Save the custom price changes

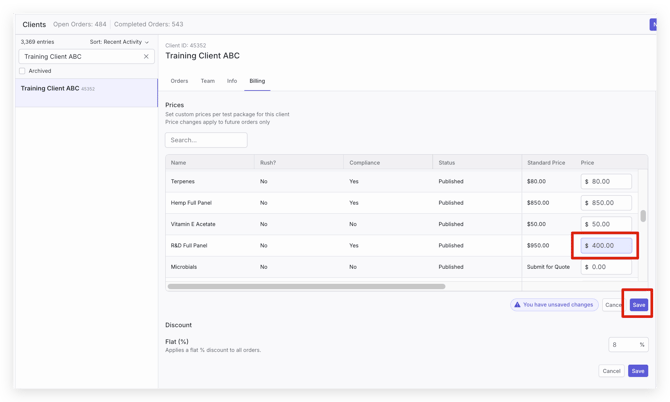click(x=638, y=305)
